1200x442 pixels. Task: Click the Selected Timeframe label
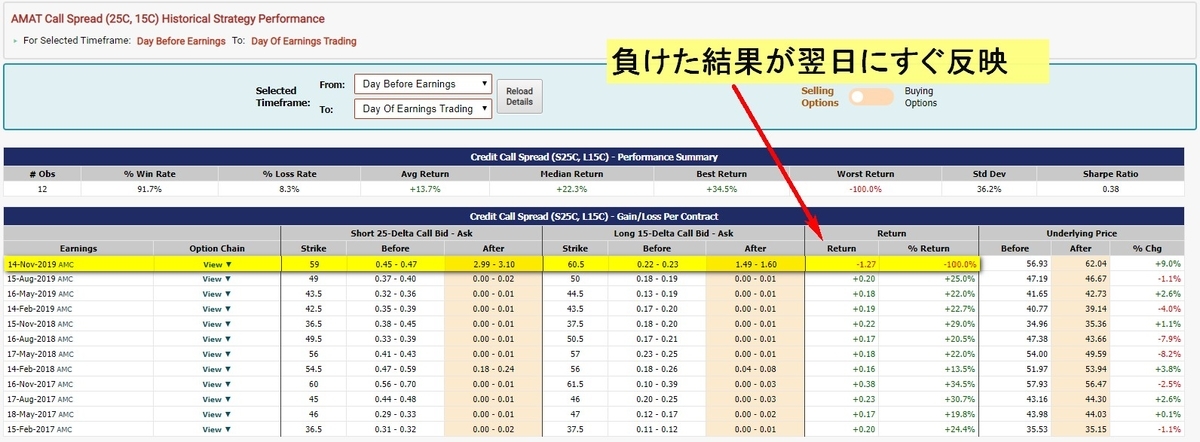[x=282, y=96]
